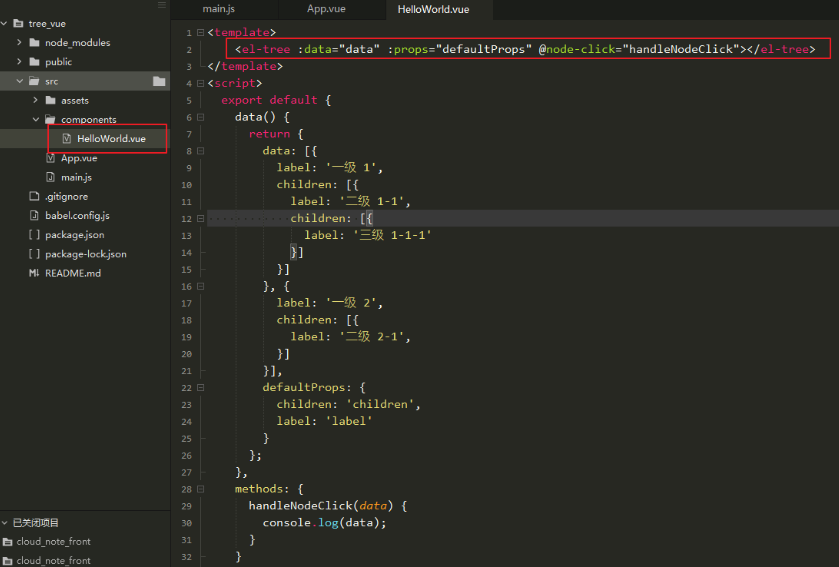
Task: Fold data() function at line 6
Action: pyautogui.click(x=201, y=117)
